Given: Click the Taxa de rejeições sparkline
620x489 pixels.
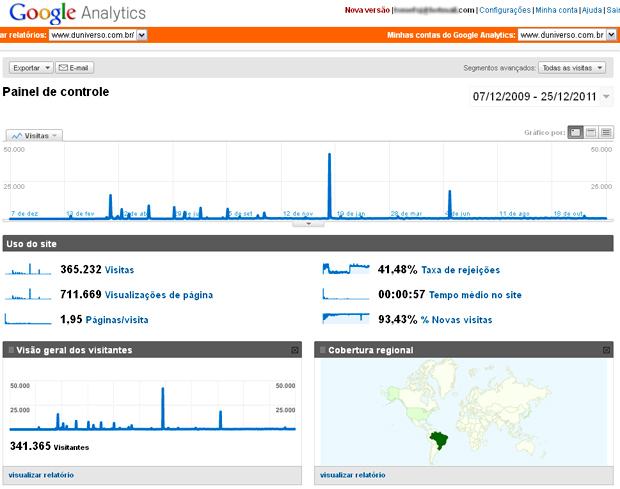Looking at the screenshot, I should pos(345,269).
